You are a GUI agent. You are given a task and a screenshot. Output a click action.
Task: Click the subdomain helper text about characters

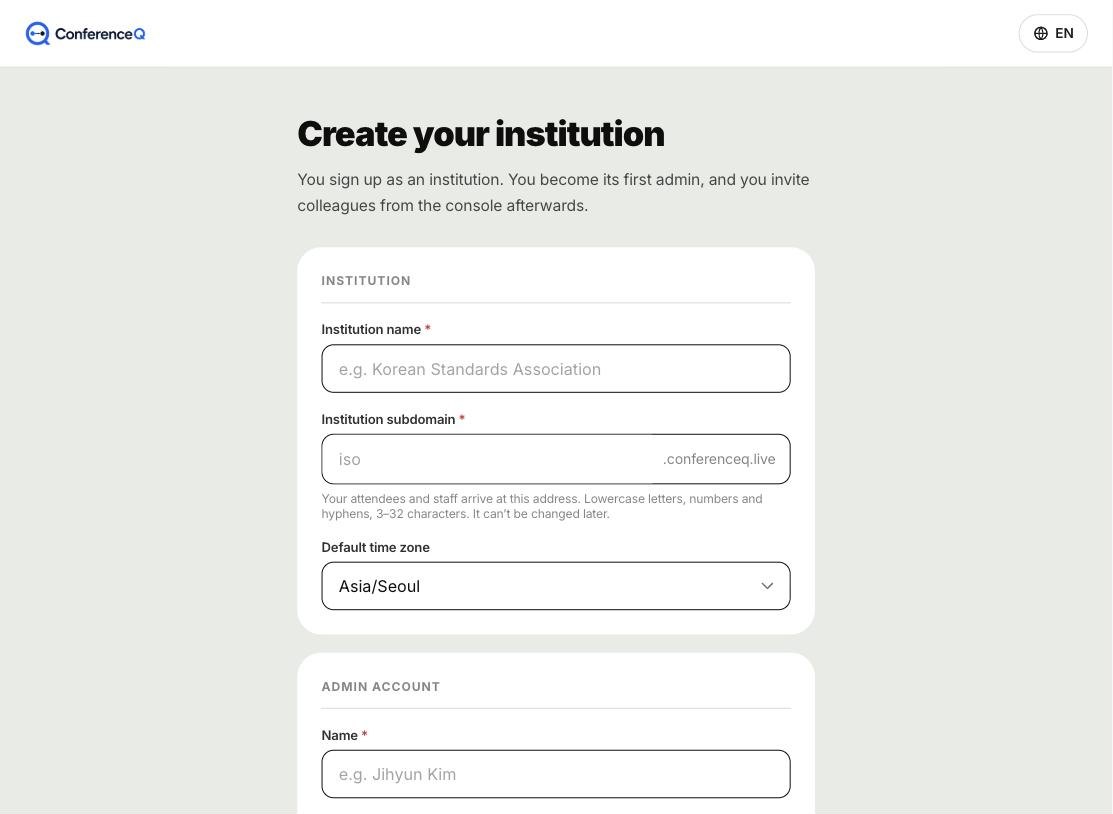pyautogui.click(x=542, y=506)
